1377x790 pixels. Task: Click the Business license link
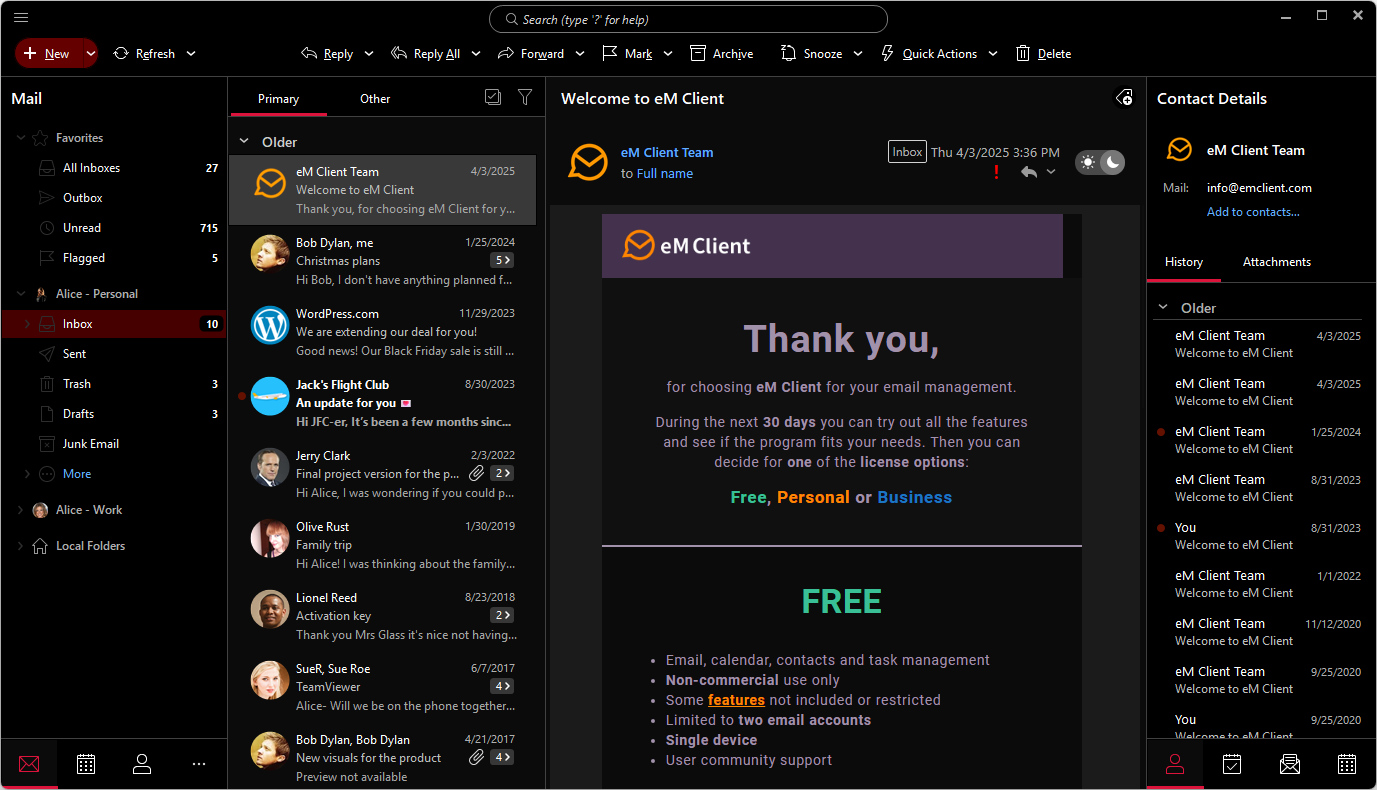point(915,497)
